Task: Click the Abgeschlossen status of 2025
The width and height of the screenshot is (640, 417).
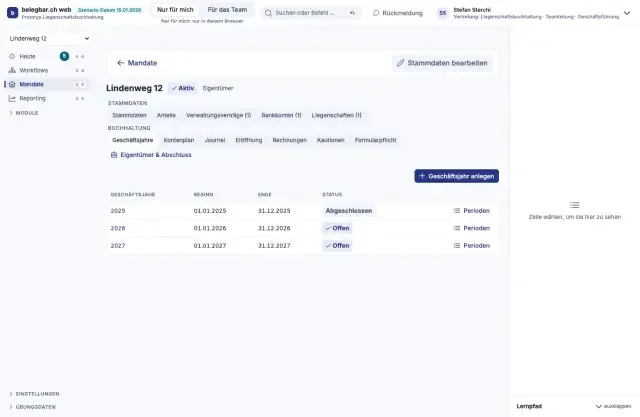Action: click(349, 211)
